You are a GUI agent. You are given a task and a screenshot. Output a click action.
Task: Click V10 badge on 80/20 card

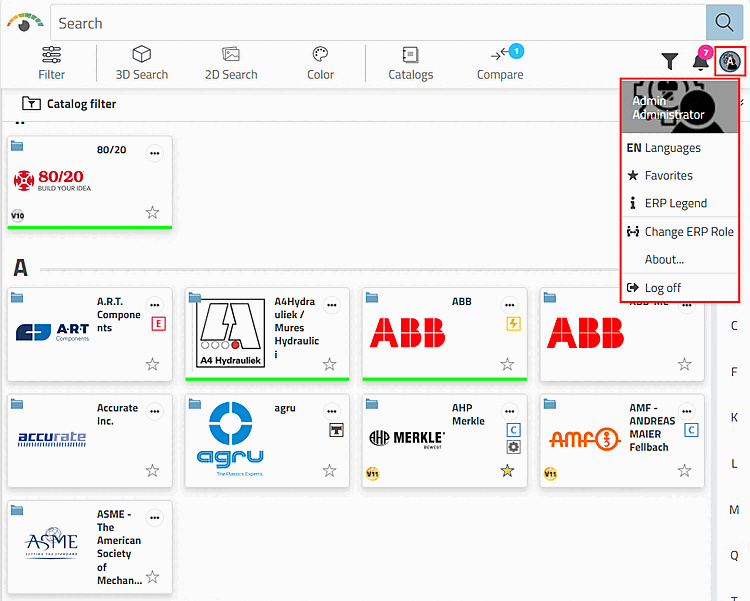pos(18,216)
